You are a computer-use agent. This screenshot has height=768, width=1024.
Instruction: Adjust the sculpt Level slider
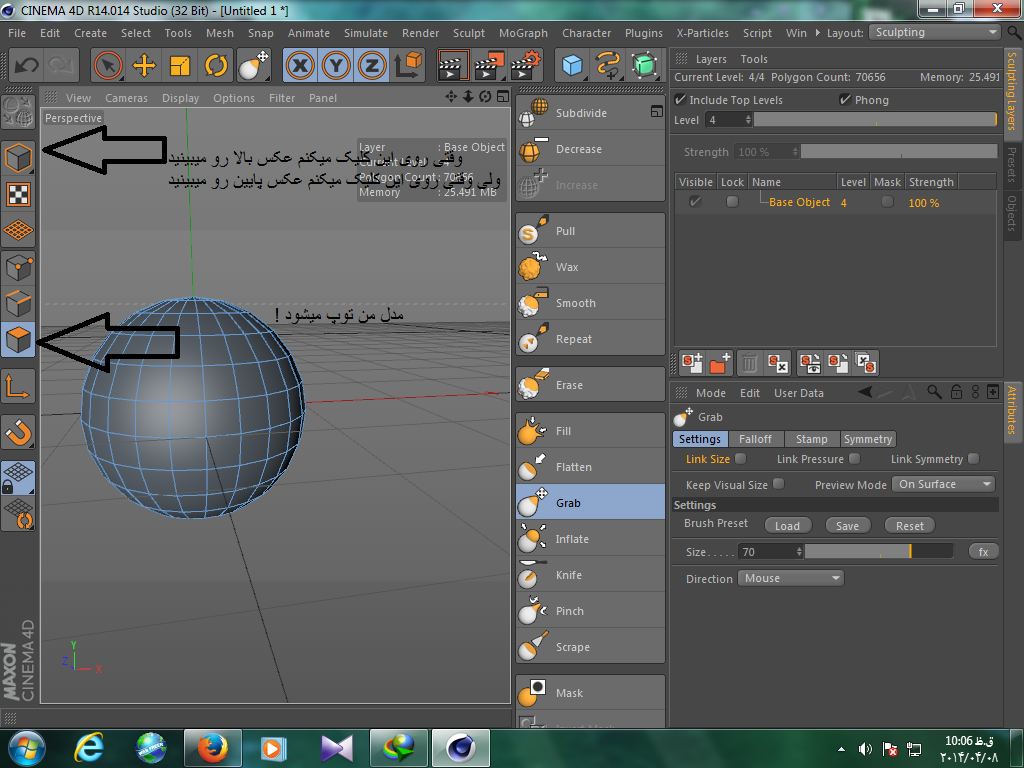[876, 120]
